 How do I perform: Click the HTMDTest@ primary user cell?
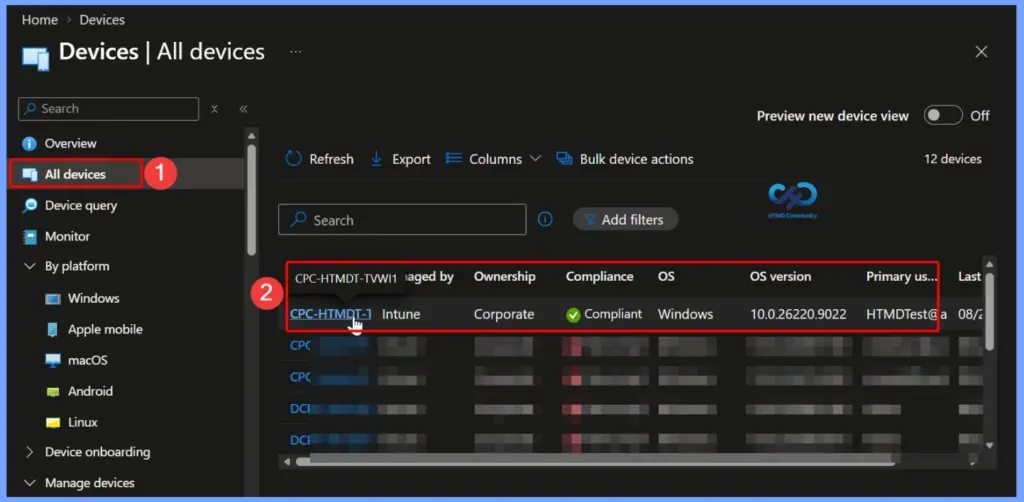[906, 314]
